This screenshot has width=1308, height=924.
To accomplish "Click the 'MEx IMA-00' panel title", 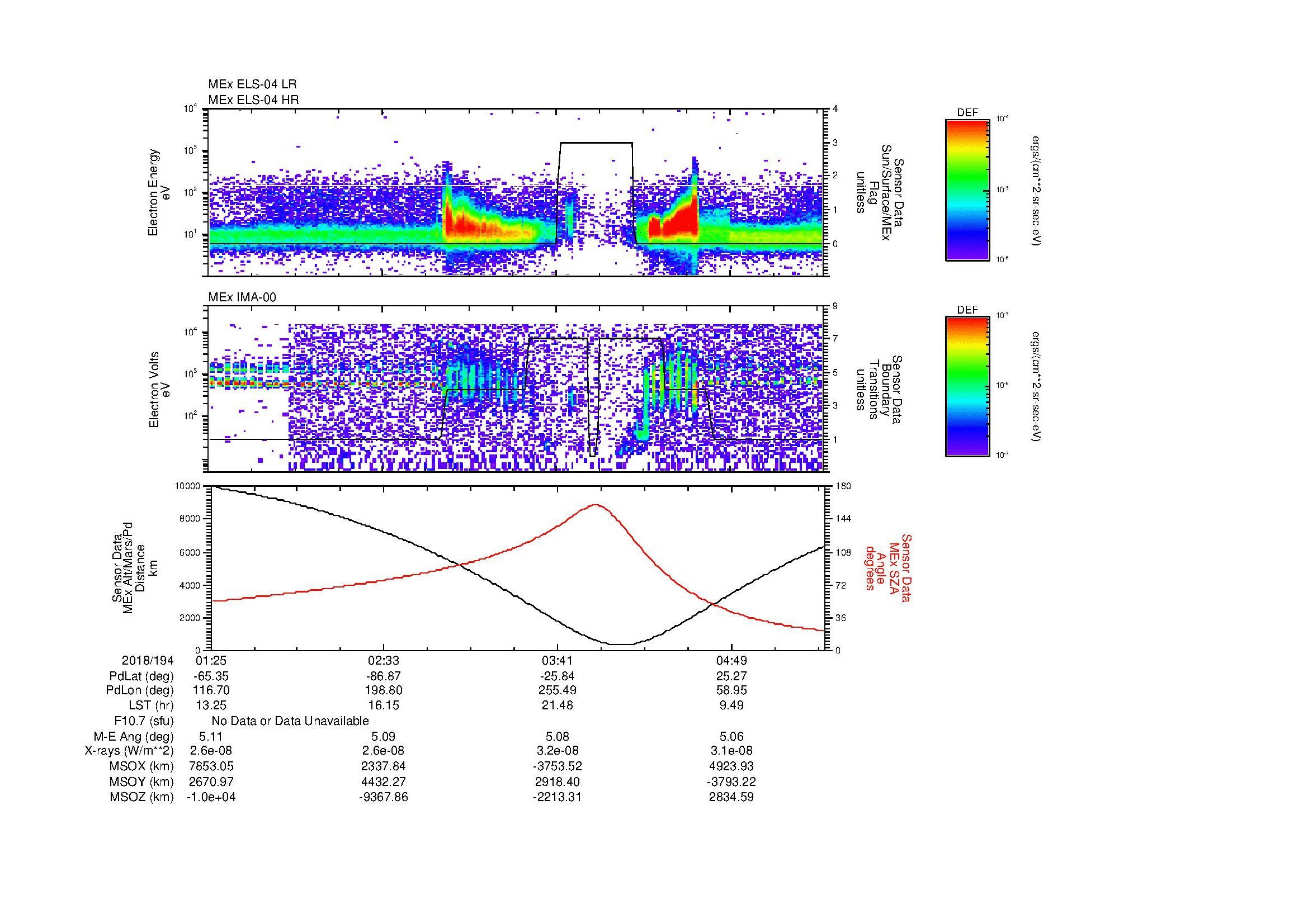I will (x=242, y=297).
